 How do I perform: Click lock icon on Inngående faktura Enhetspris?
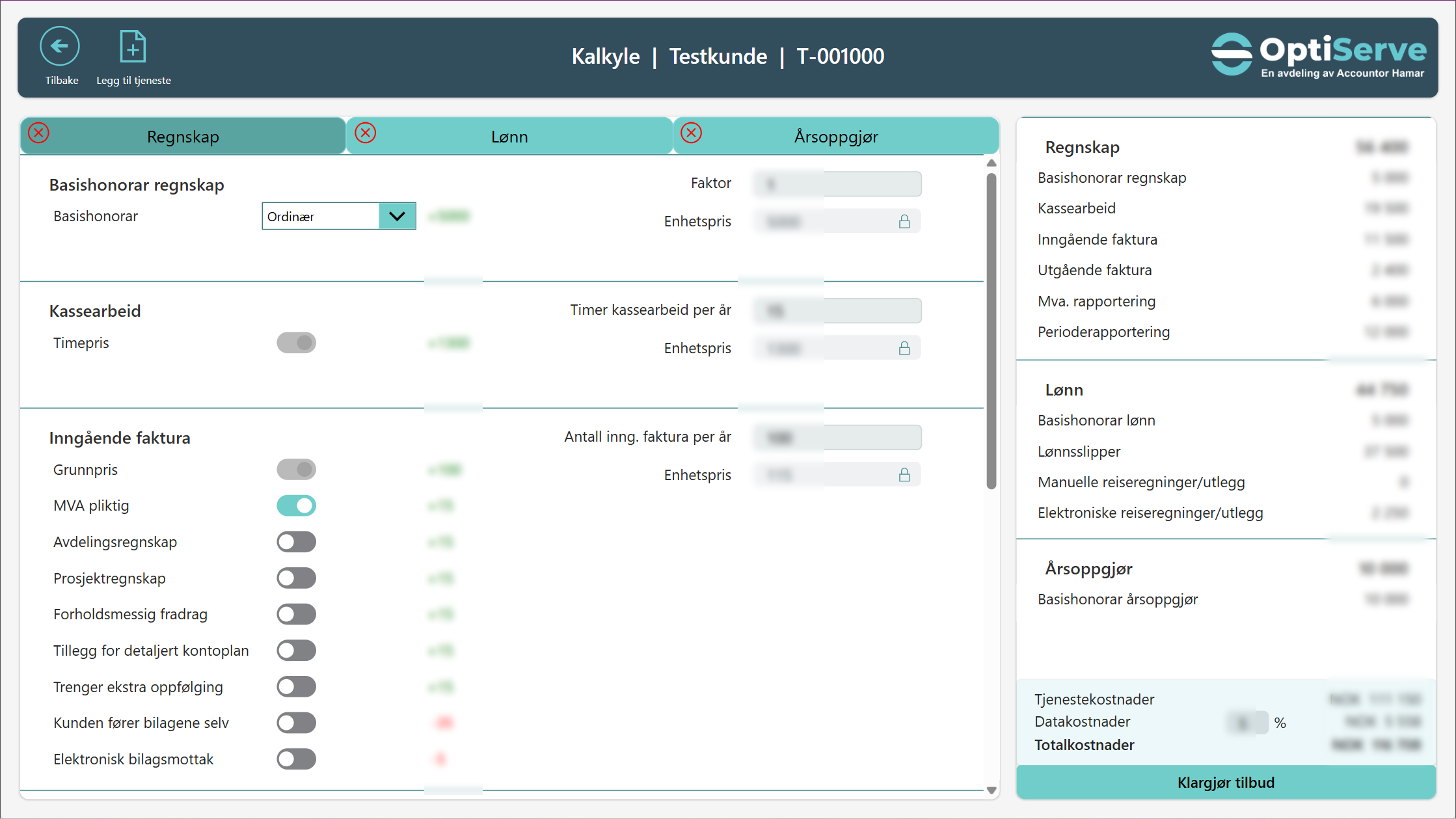coord(904,476)
